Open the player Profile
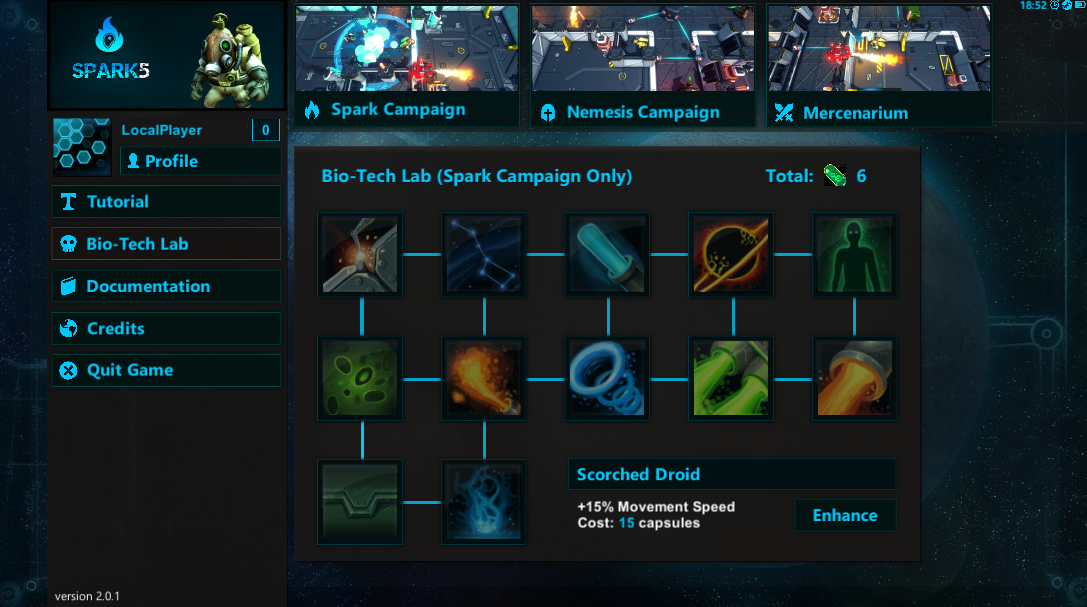1087x607 pixels. click(x=200, y=161)
